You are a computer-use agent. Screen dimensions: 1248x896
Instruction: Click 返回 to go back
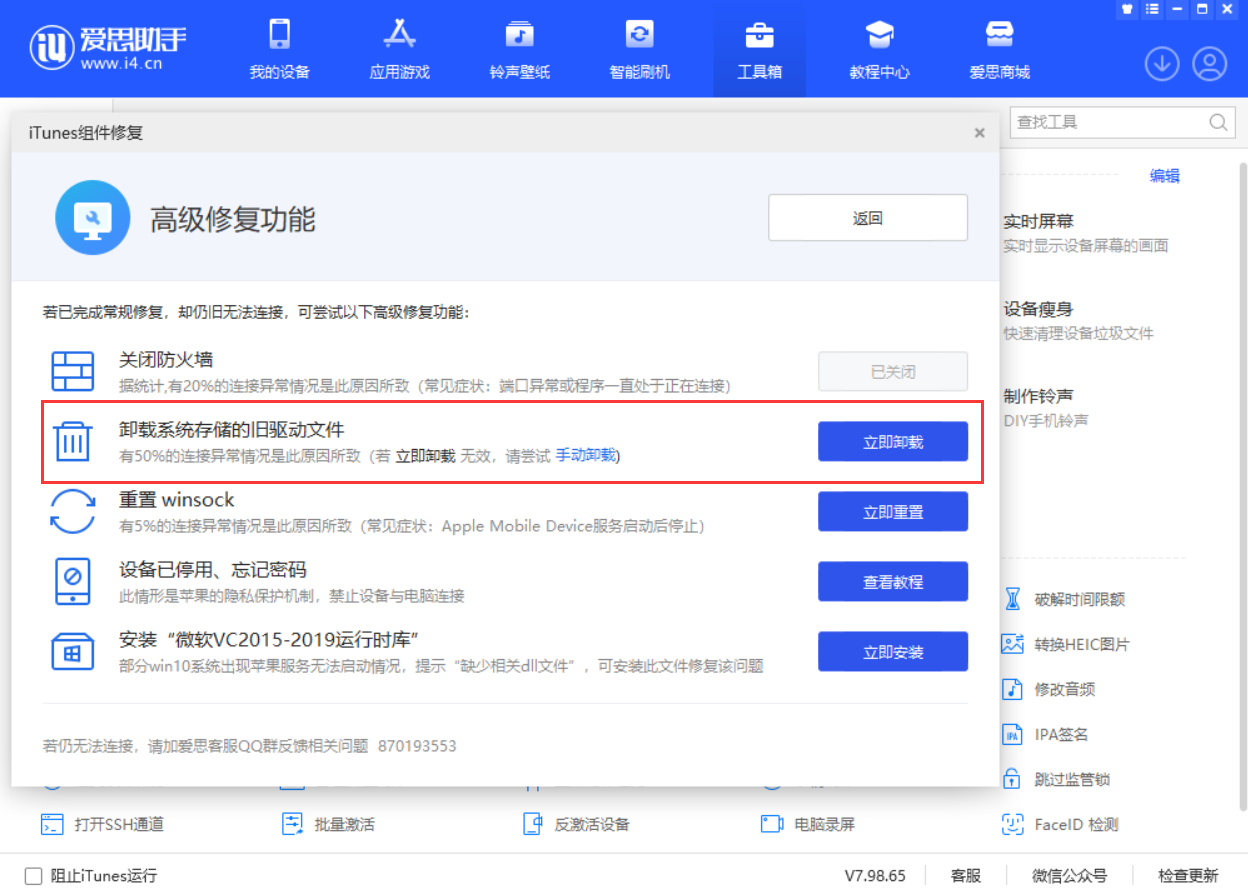point(867,218)
